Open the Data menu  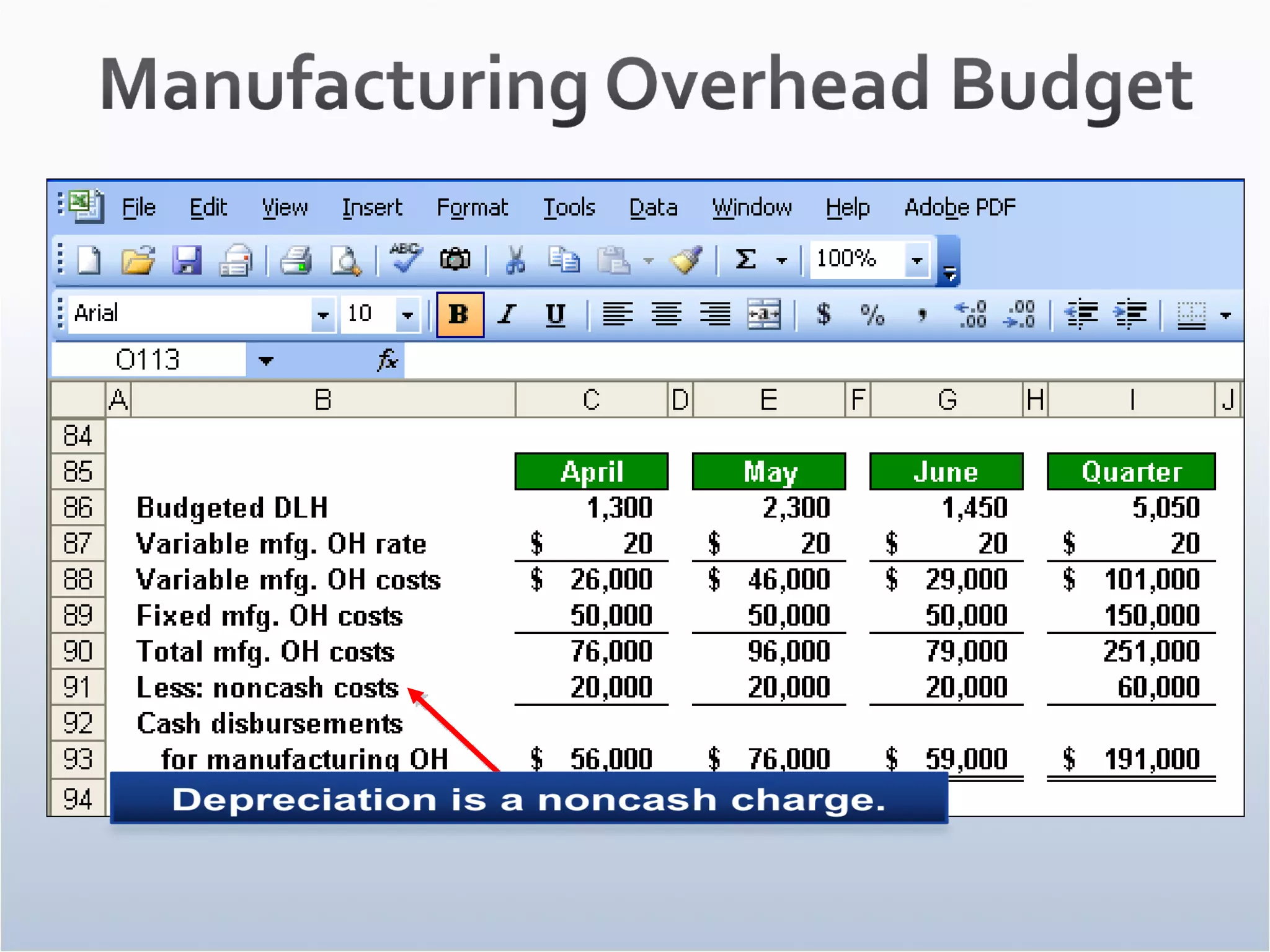tap(653, 207)
